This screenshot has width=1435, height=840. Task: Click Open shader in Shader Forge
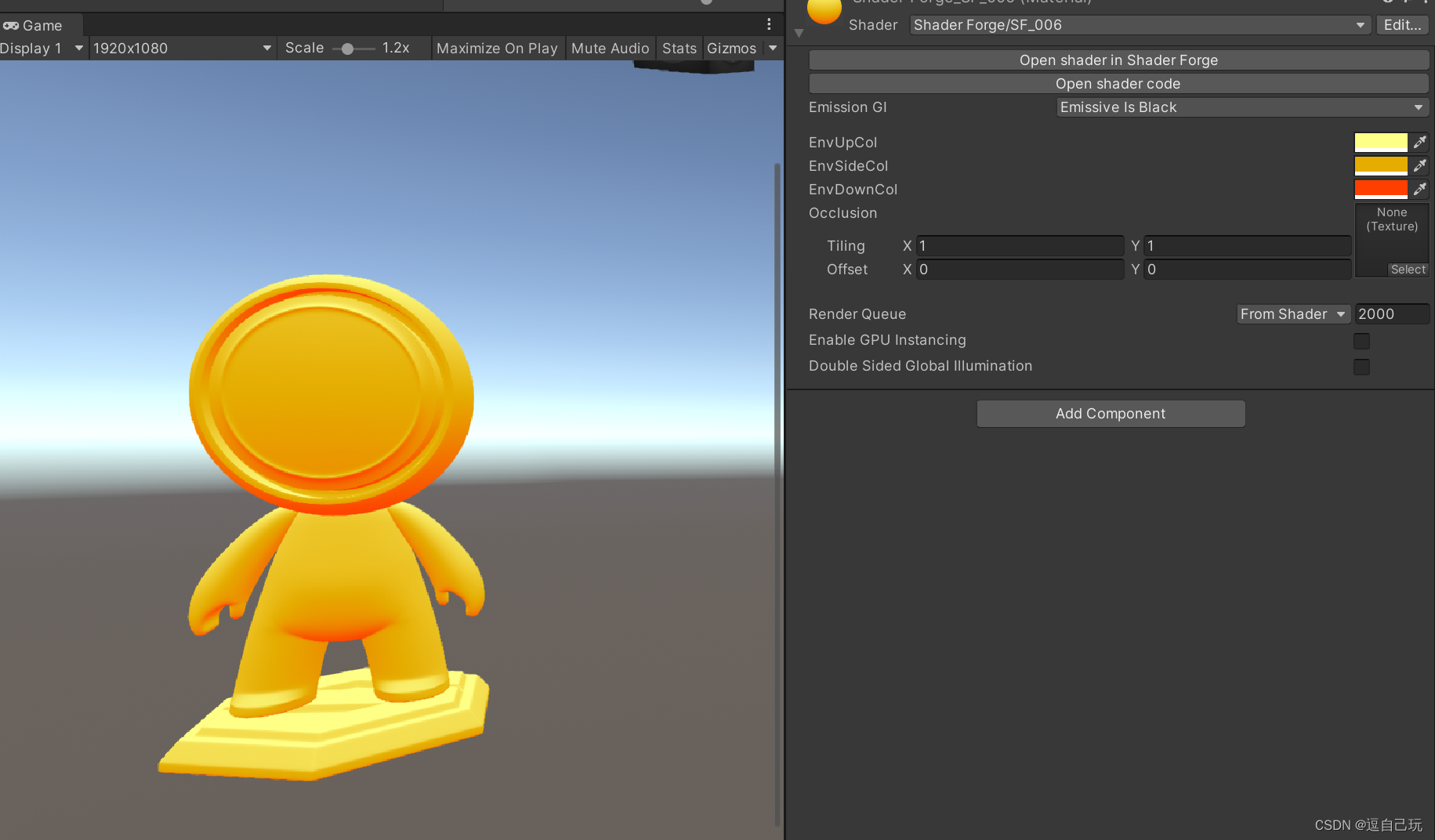coord(1118,60)
